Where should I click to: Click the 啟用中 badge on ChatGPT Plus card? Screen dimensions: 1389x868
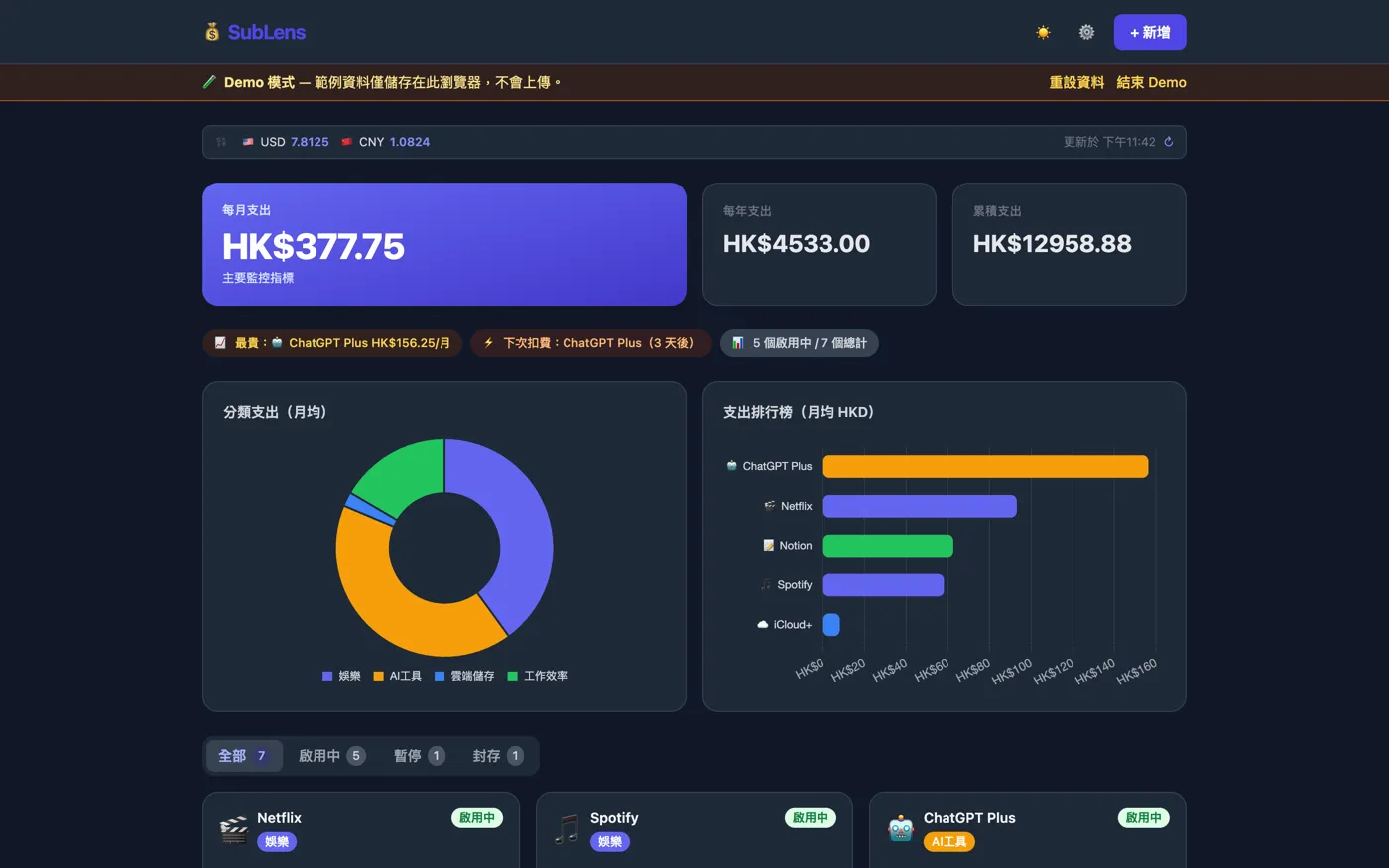(1144, 818)
